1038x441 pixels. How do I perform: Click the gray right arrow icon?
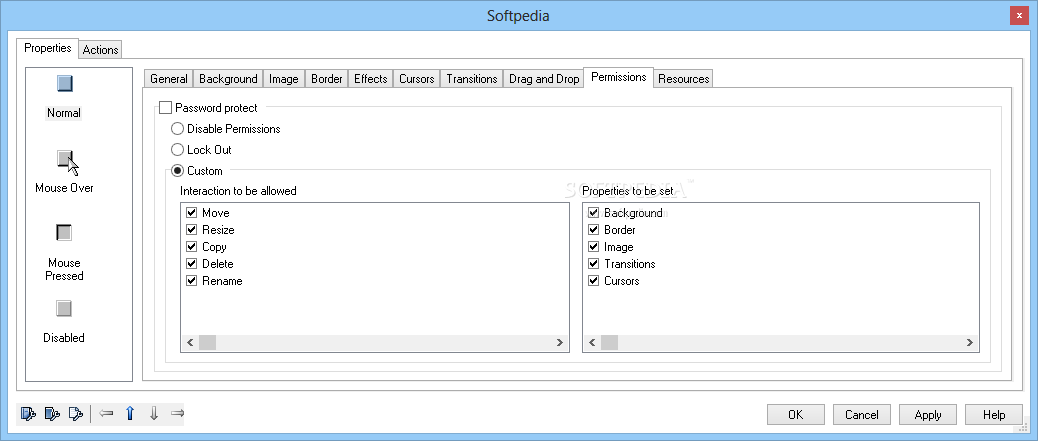coord(177,414)
